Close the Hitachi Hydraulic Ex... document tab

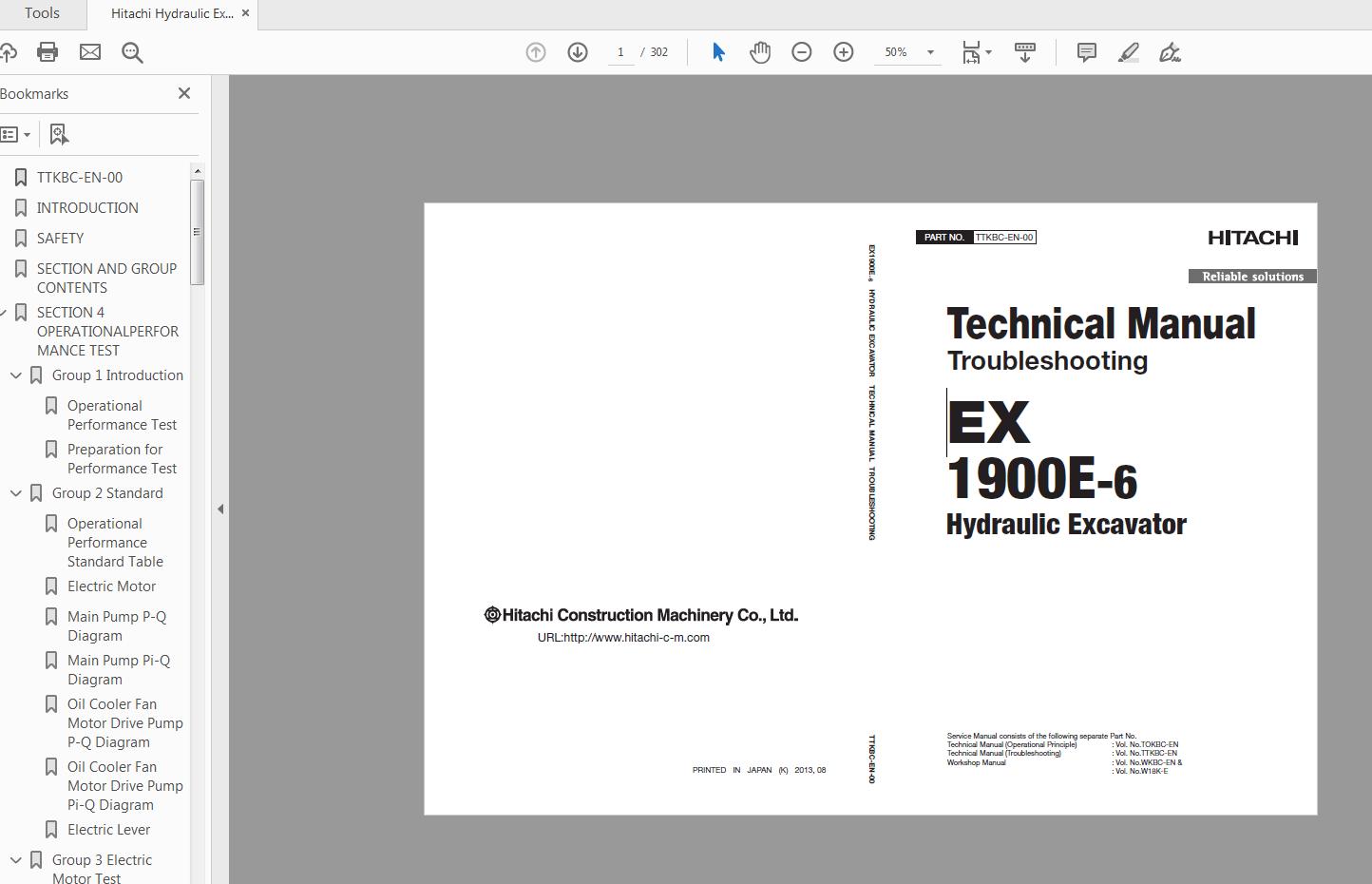[x=246, y=13]
